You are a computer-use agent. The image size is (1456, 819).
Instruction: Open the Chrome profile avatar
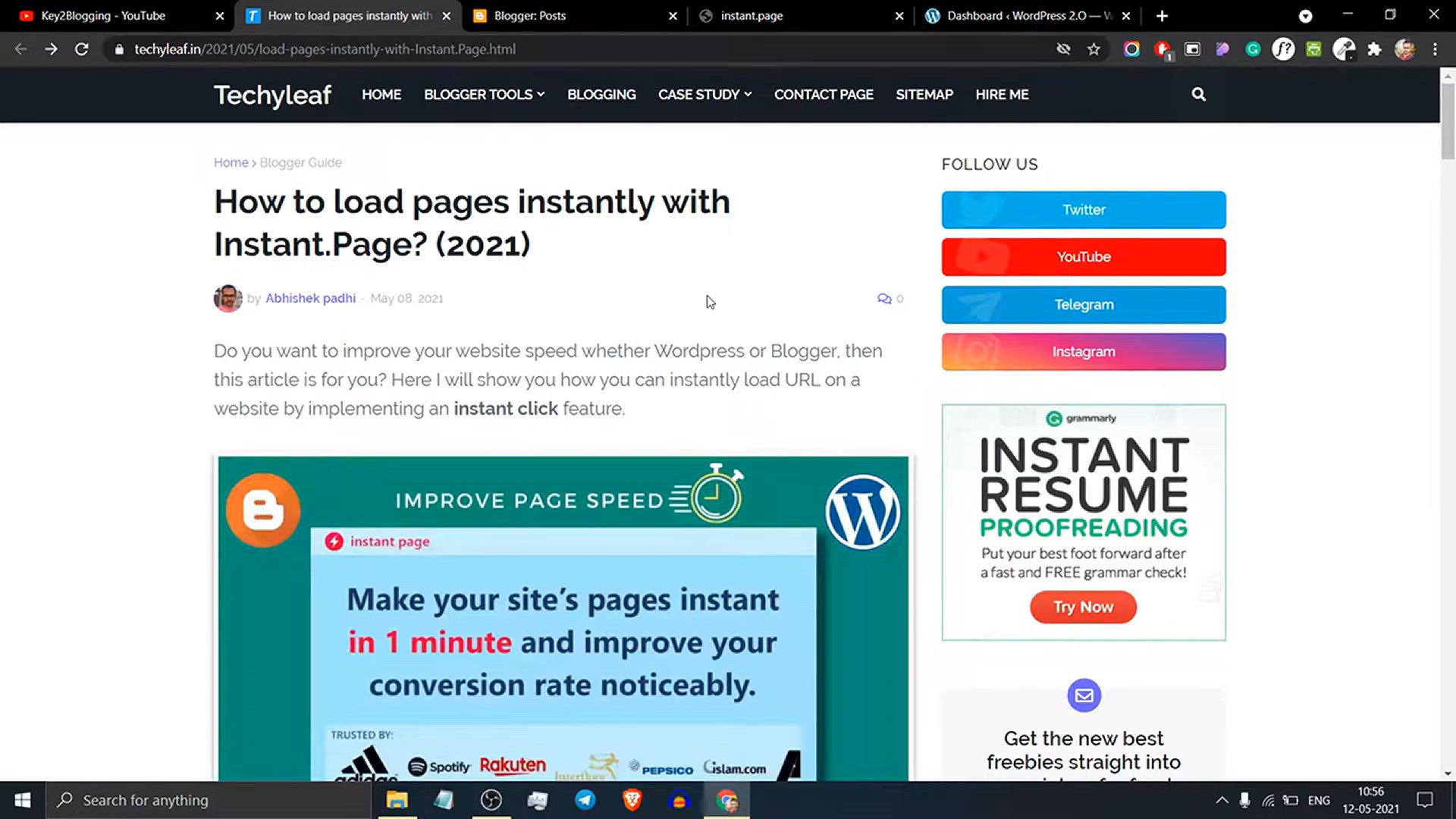pos(1404,49)
